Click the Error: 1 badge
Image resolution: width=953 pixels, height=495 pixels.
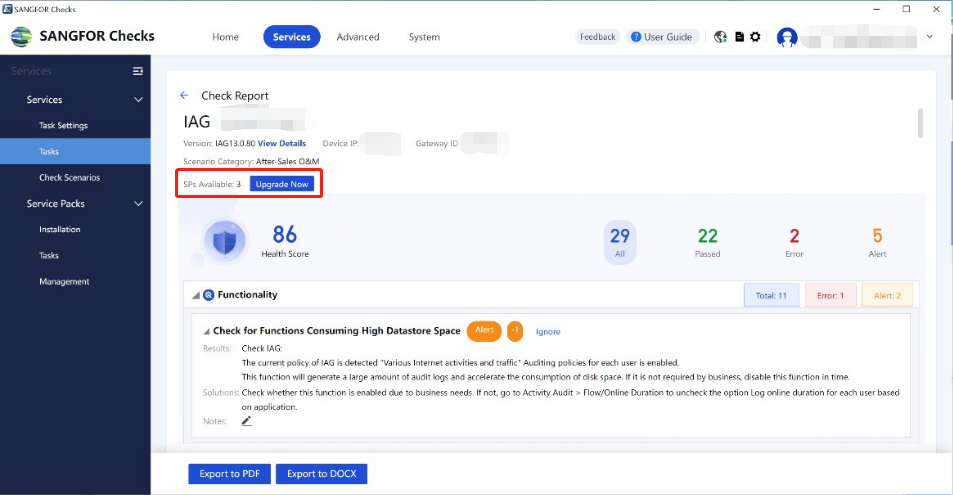[x=830, y=296]
